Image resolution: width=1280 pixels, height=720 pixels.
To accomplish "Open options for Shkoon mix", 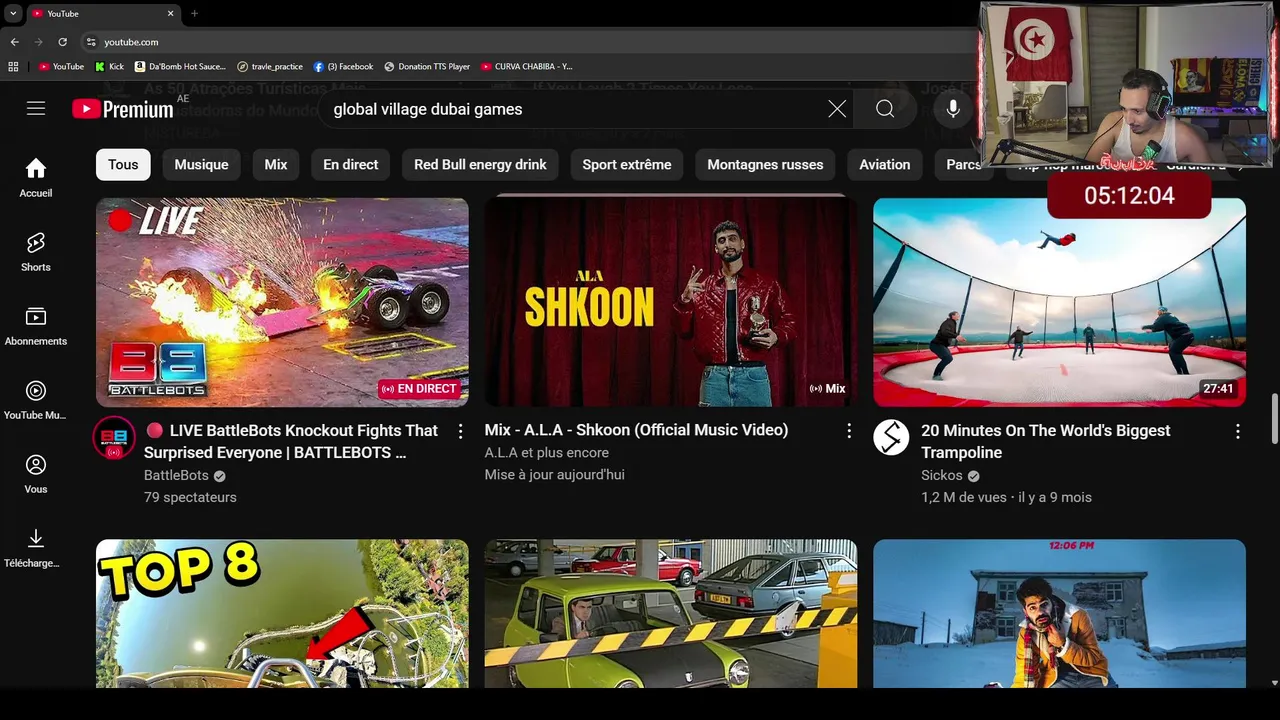I will point(849,430).
